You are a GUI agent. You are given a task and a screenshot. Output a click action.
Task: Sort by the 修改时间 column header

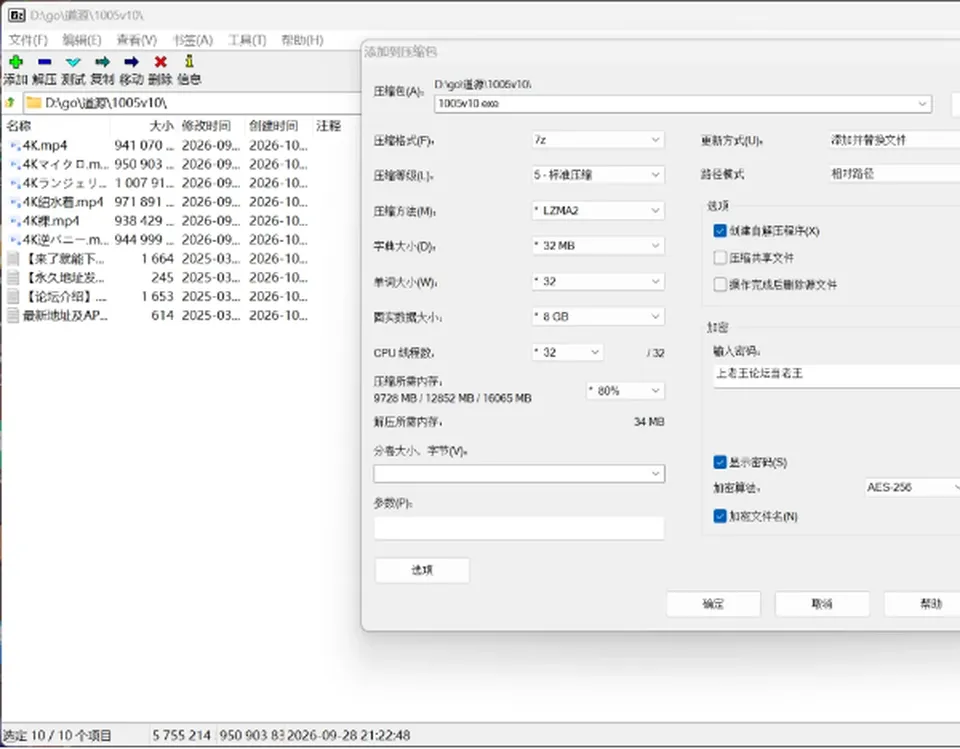tap(206, 126)
